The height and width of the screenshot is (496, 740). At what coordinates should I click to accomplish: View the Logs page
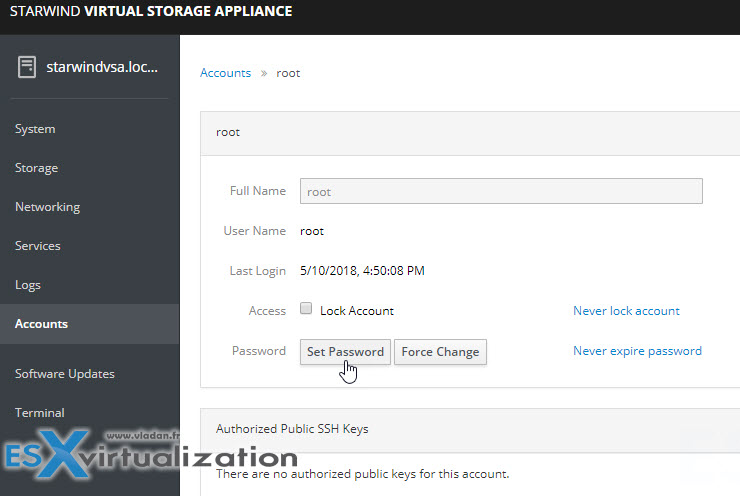tap(27, 285)
